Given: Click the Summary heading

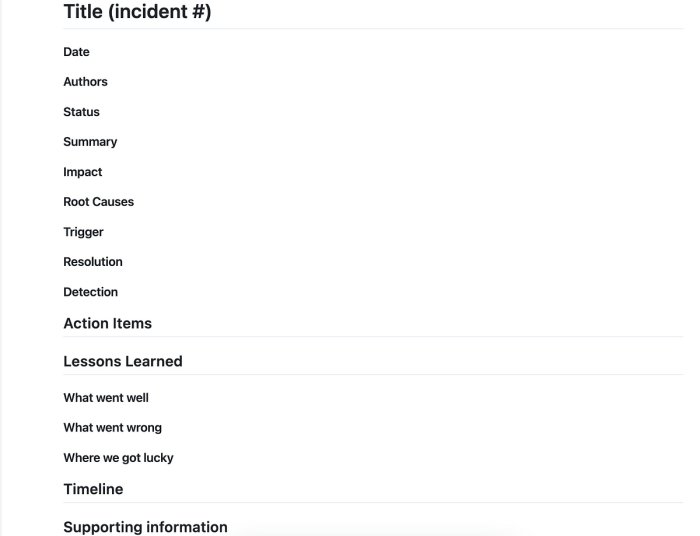Looking at the screenshot, I should tap(90, 142).
